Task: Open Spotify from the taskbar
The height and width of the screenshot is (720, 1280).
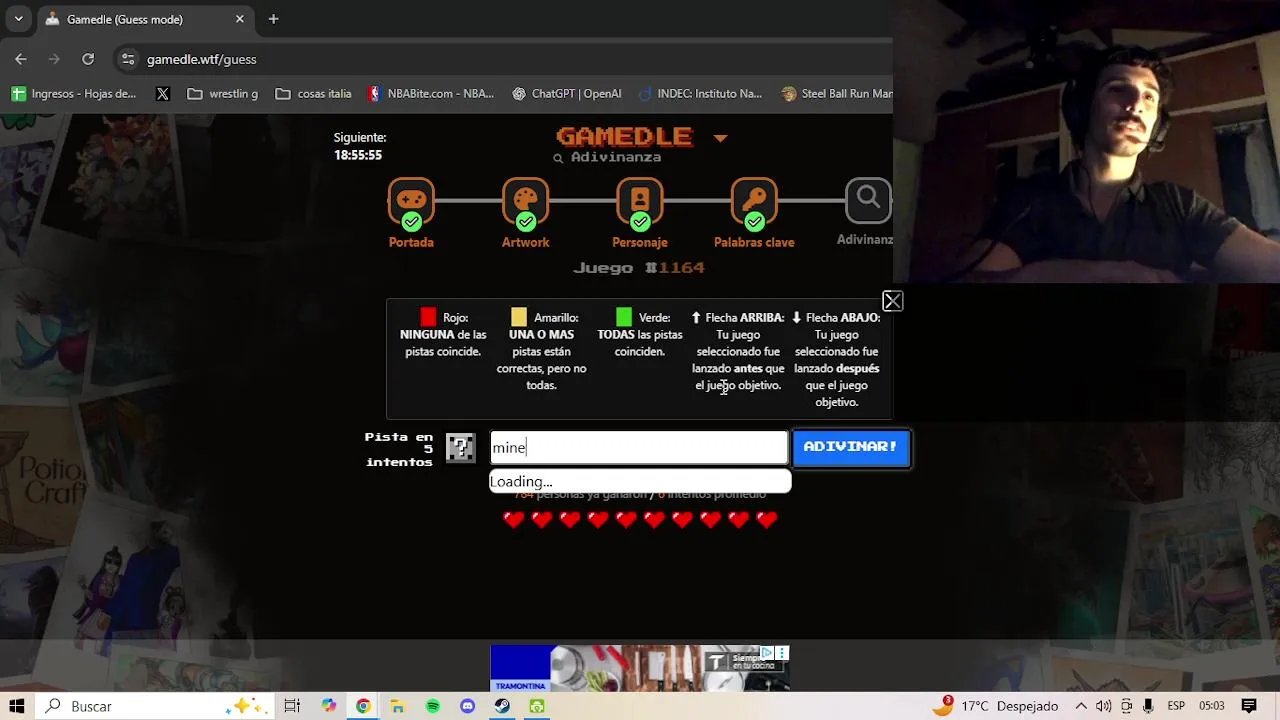Action: pyautogui.click(x=433, y=706)
